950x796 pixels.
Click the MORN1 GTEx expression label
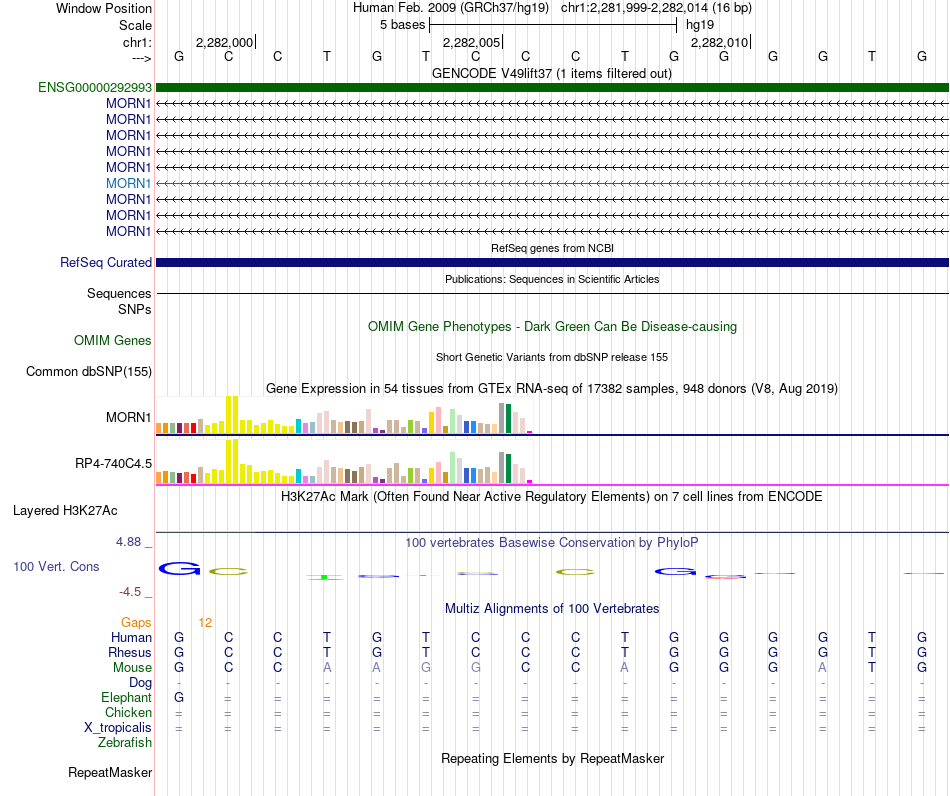click(x=128, y=417)
